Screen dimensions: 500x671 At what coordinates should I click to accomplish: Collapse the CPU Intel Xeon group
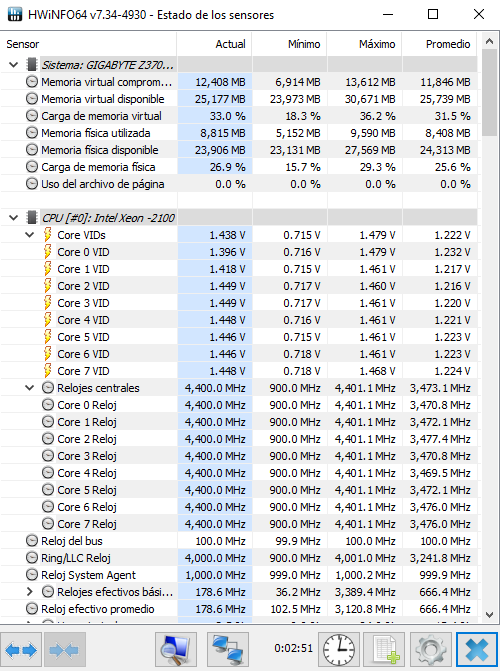13,218
